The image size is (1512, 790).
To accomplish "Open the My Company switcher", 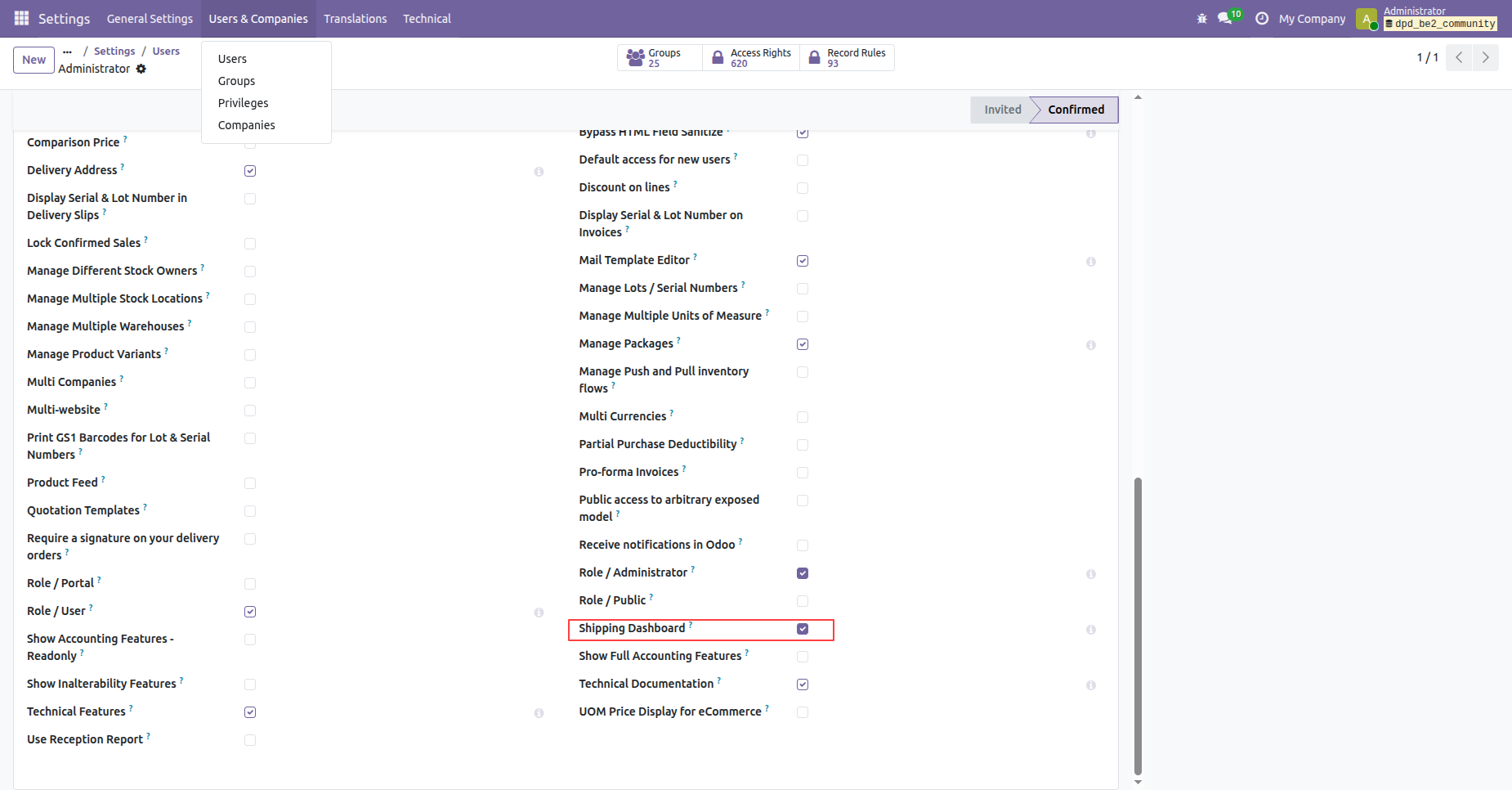I will tap(1312, 18).
